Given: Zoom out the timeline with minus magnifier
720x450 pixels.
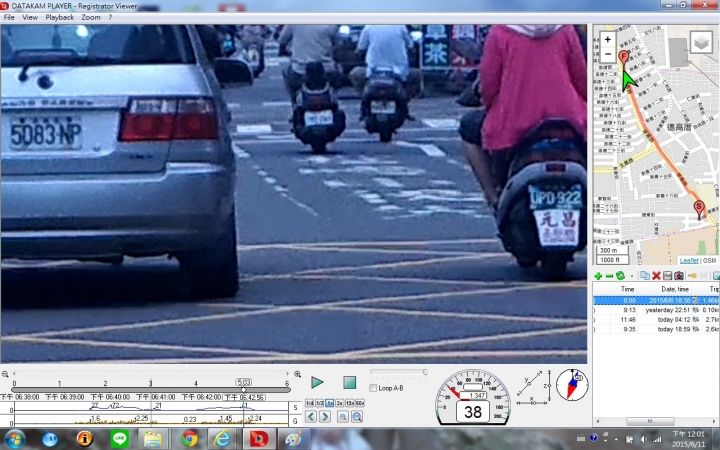Looking at the screenshot, I should (x=5, y=374).
